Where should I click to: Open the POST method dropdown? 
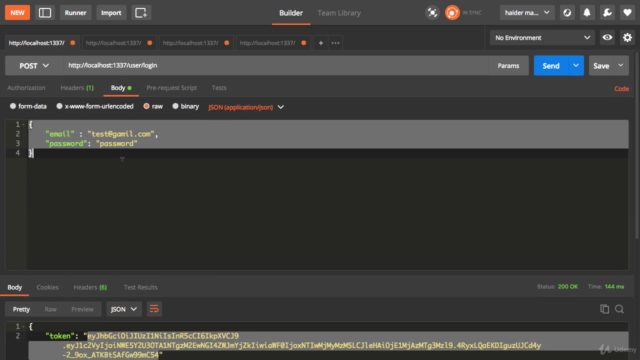34,66
